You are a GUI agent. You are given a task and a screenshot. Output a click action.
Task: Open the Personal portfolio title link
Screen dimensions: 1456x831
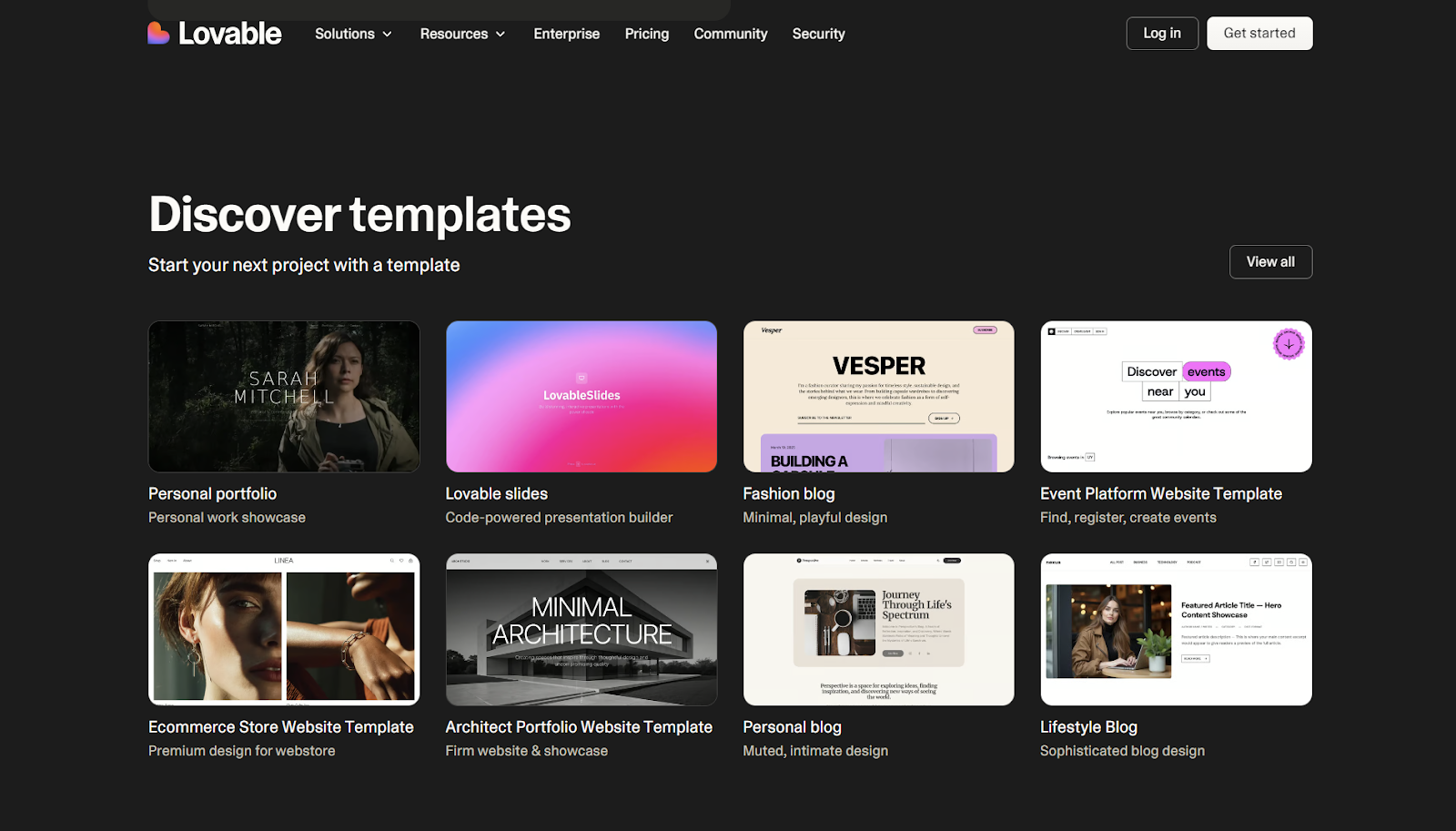coord(212,494)
